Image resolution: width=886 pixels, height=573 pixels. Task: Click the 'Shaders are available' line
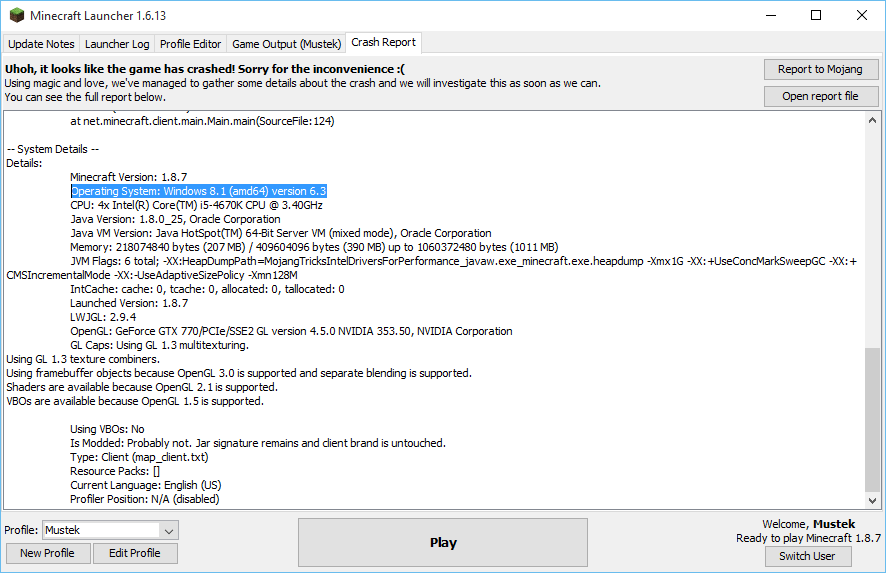click(142, 388)
